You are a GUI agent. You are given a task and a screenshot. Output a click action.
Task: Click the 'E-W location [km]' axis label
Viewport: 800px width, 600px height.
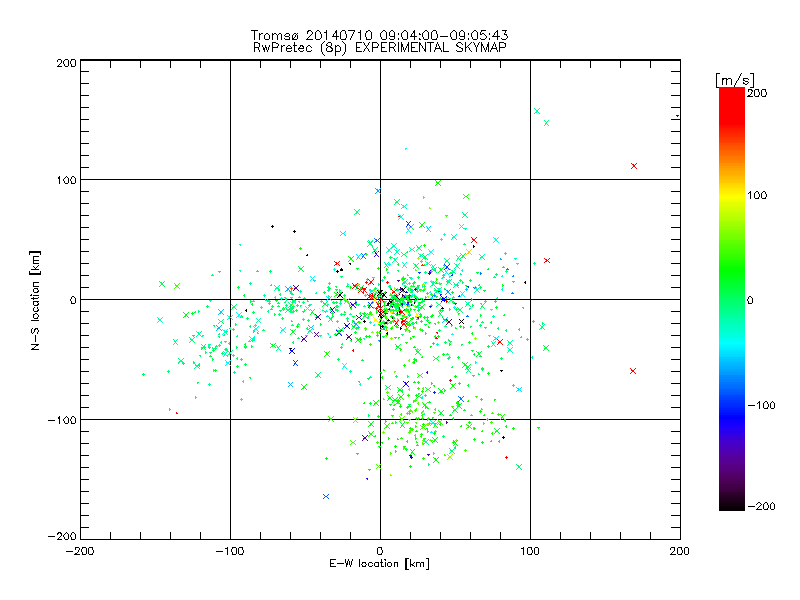(x=380, y=563)
